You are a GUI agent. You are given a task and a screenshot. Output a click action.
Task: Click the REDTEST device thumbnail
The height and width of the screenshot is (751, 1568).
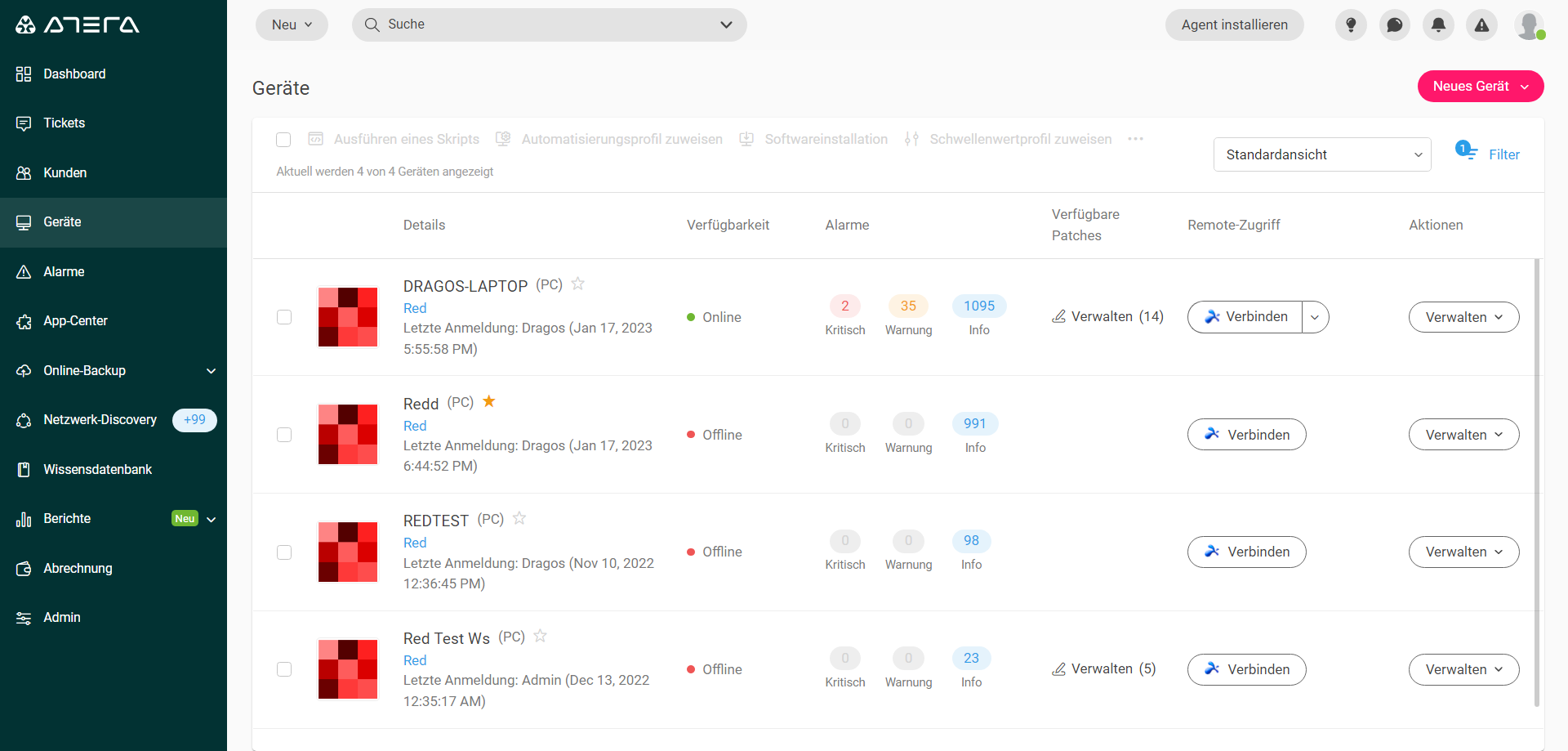pos(348,552)
